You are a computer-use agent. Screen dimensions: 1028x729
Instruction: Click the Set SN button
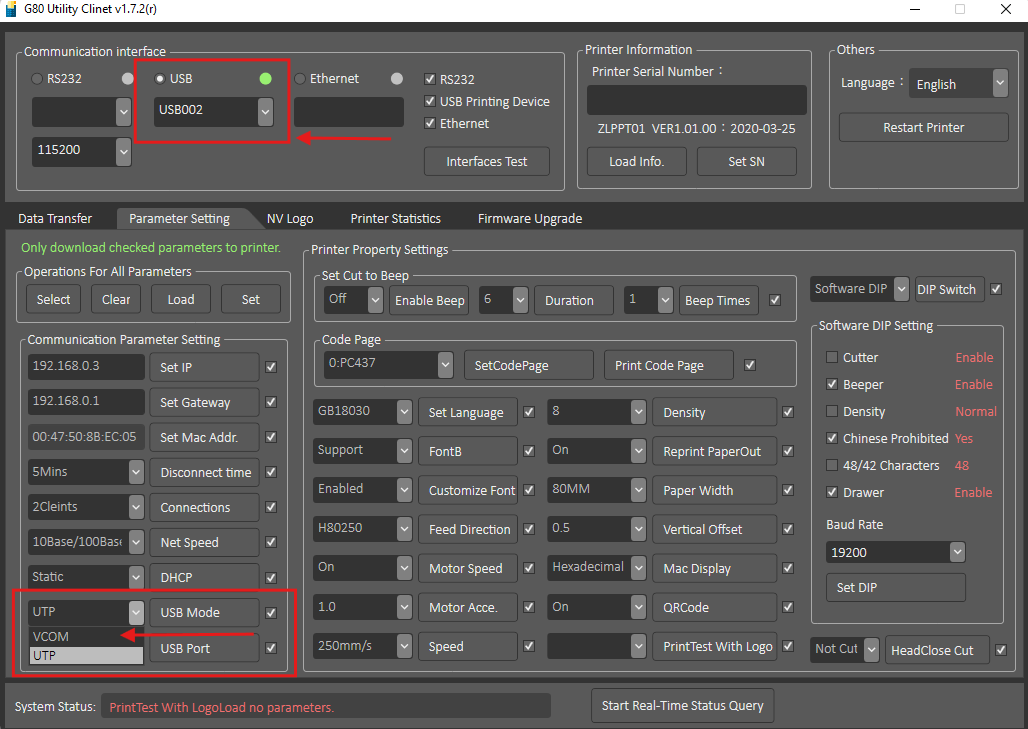pos(746,161)
